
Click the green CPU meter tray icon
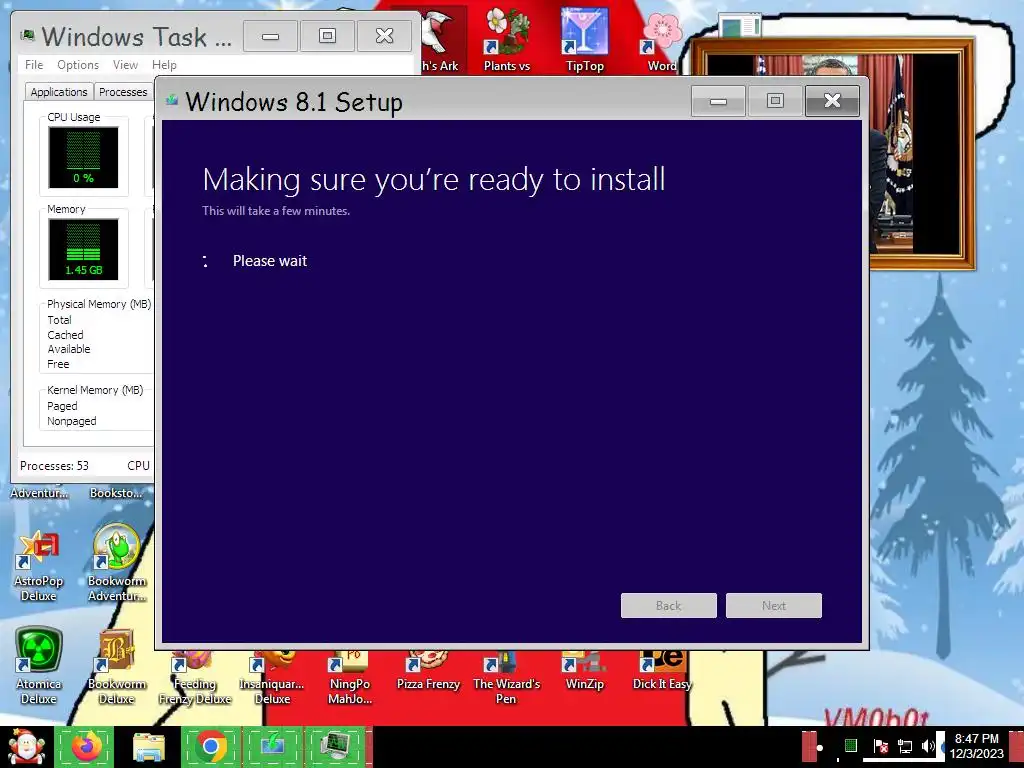850,746
